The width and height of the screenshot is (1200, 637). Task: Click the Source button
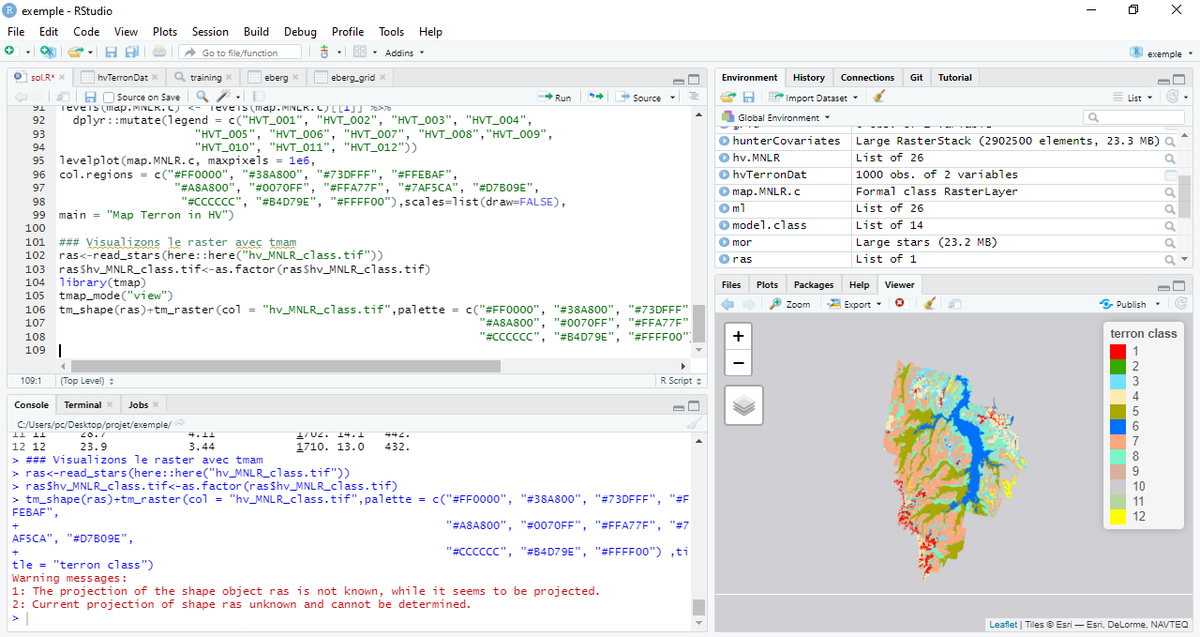[x=639, y=97]
